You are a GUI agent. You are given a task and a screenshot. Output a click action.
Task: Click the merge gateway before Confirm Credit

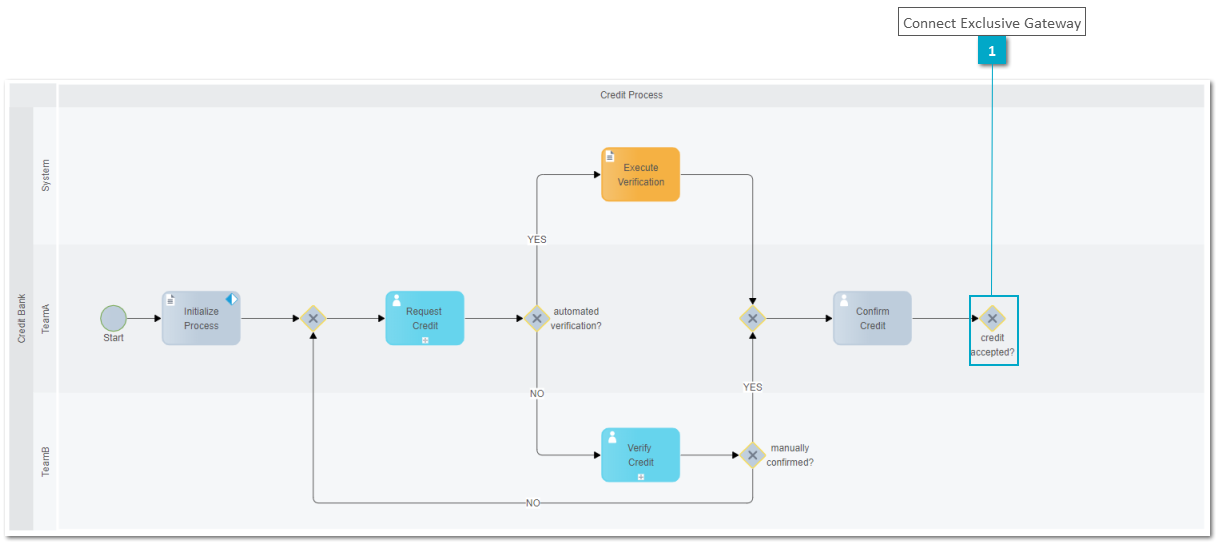click(x=752, y=318)
